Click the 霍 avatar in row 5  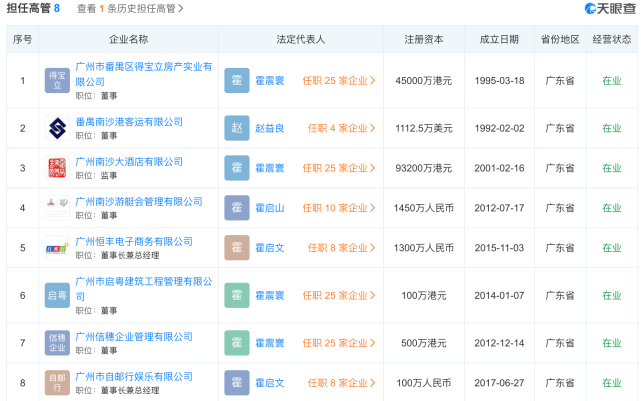tap(237, 248)
